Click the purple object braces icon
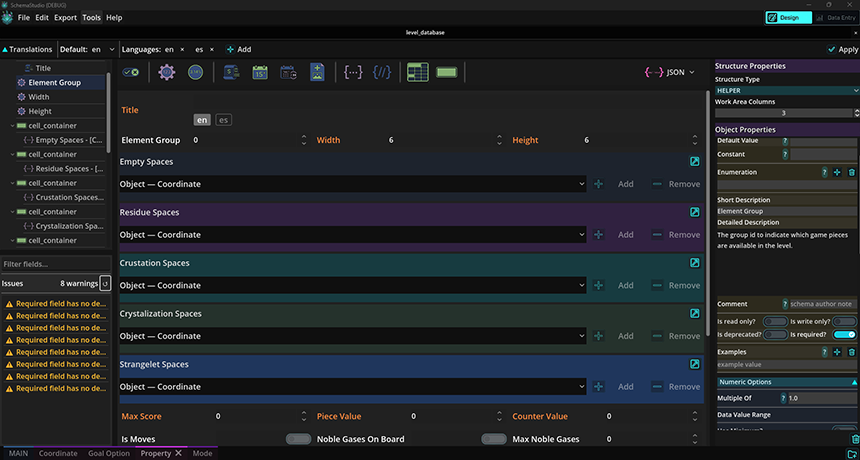Screen dimensions: 860x460 pos(353,72)
